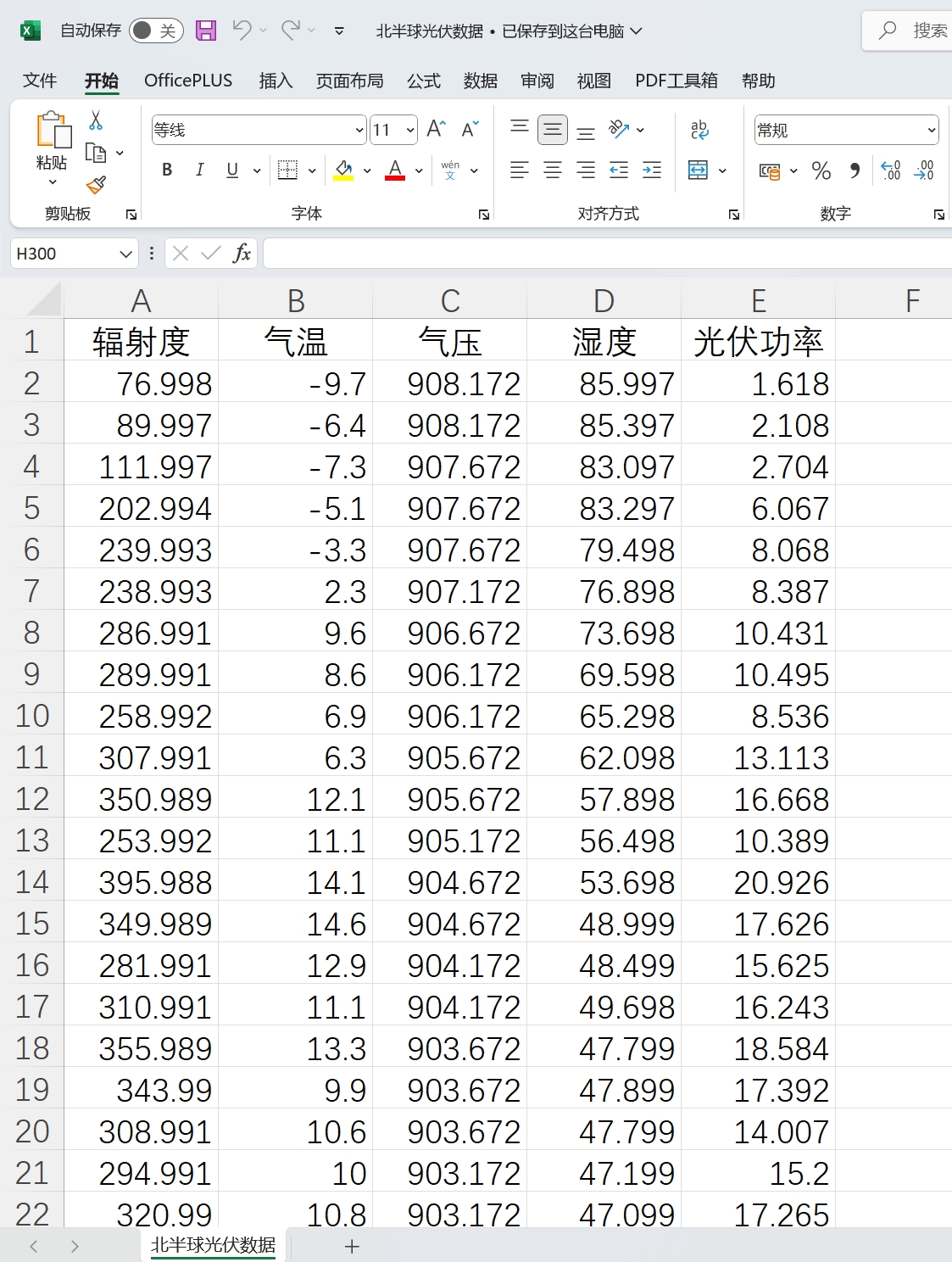Click the Insert Function fx button
952x1262 pixels.
pyautogui.click(x=242, y=253)
